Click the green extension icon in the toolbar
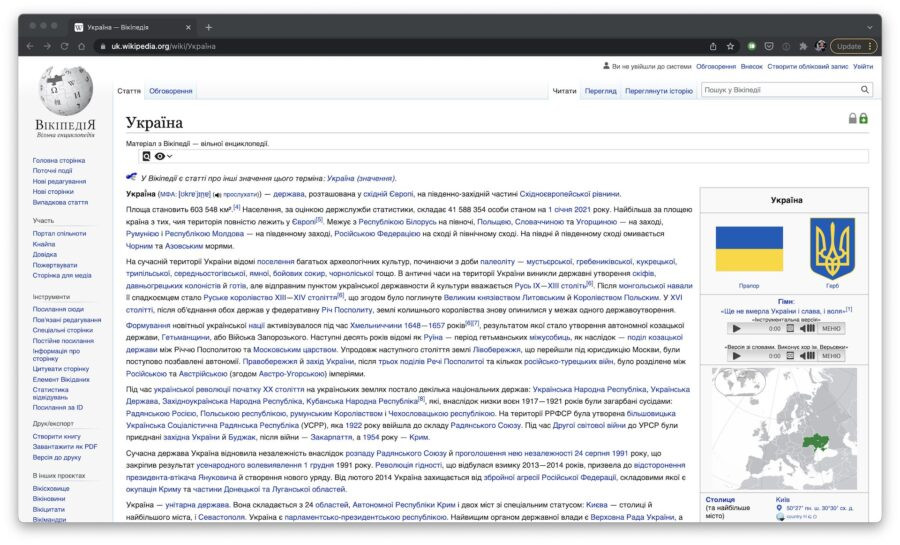 [x=751, y=46]
